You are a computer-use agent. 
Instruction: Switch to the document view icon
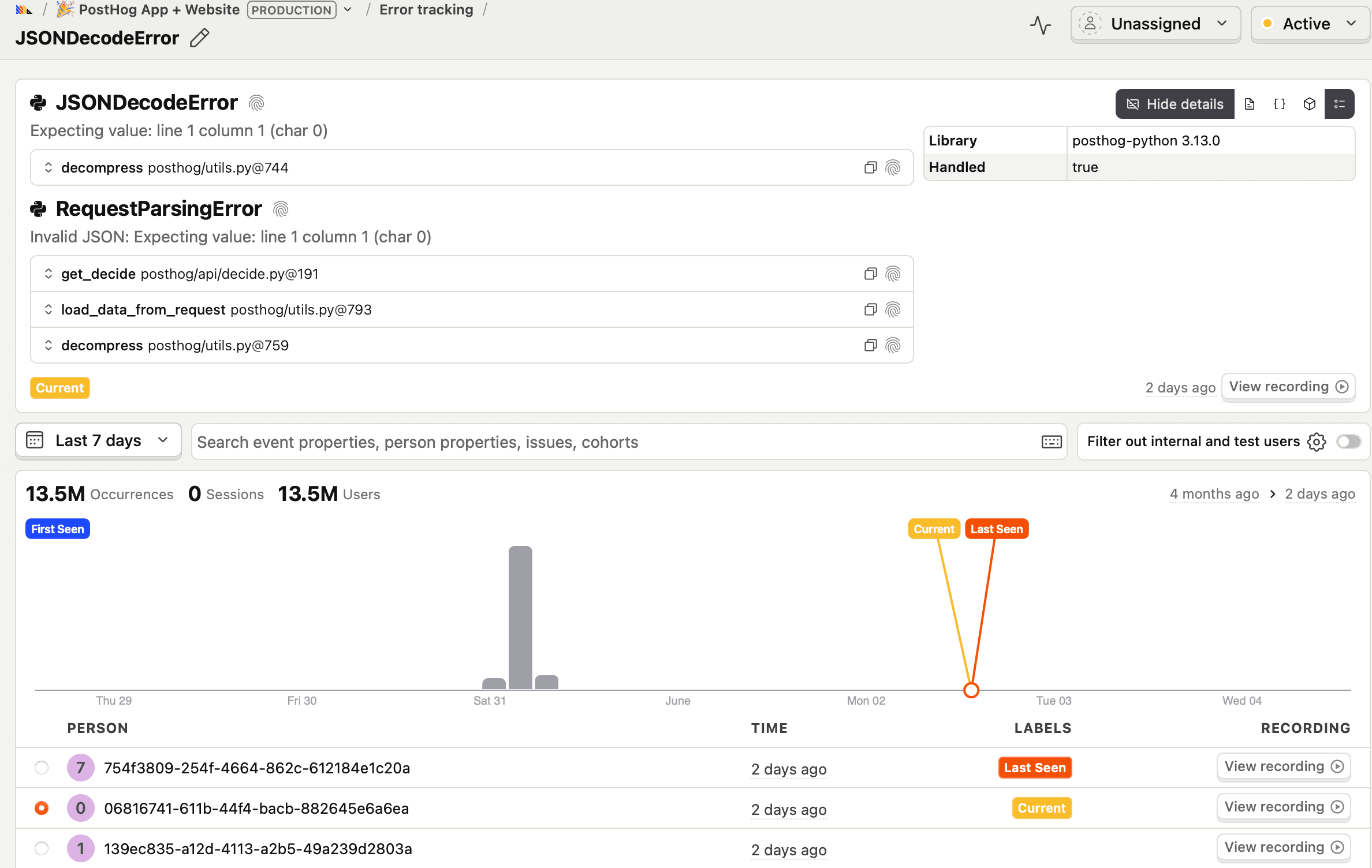pos(1250,104)
